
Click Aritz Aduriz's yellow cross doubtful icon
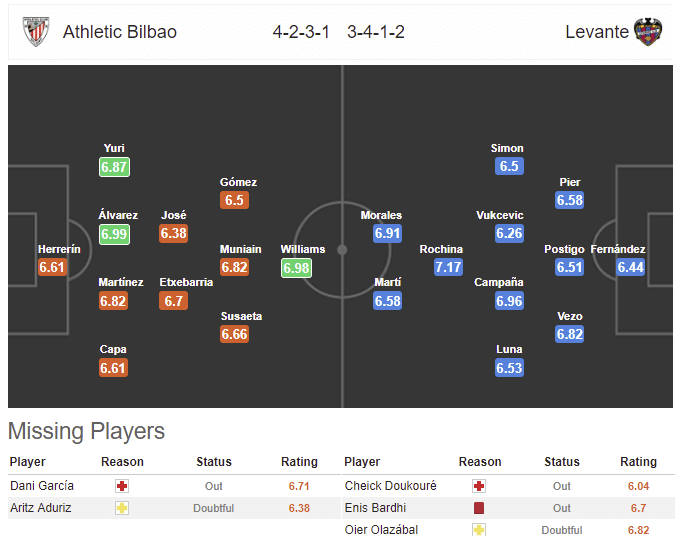[122, 508]
